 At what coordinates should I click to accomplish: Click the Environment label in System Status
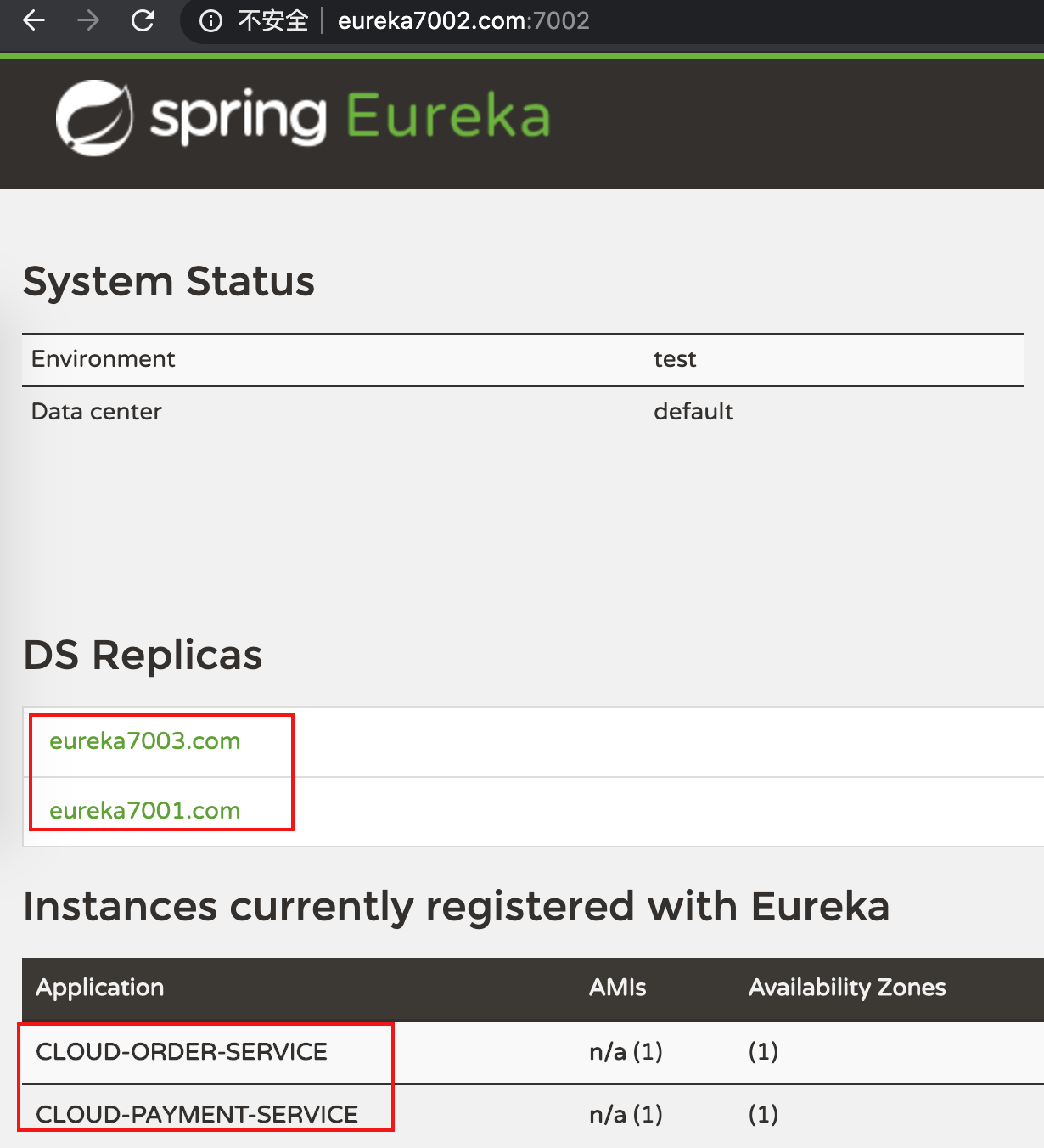pos(103,359)
